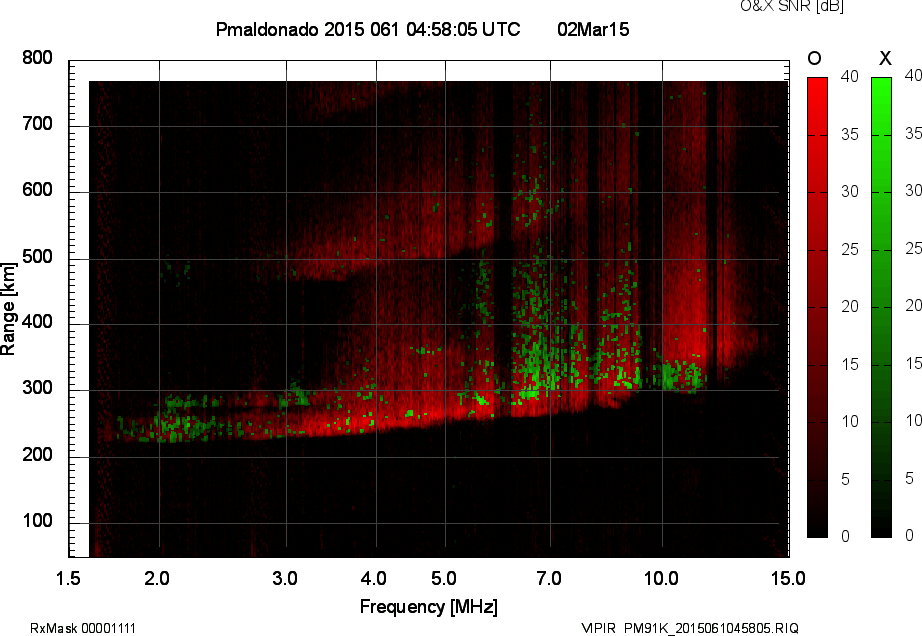The width and height of the screenshot is (922, 636).
Task: Select the date label 02Mar15
Action: click(x=593, y=29)
